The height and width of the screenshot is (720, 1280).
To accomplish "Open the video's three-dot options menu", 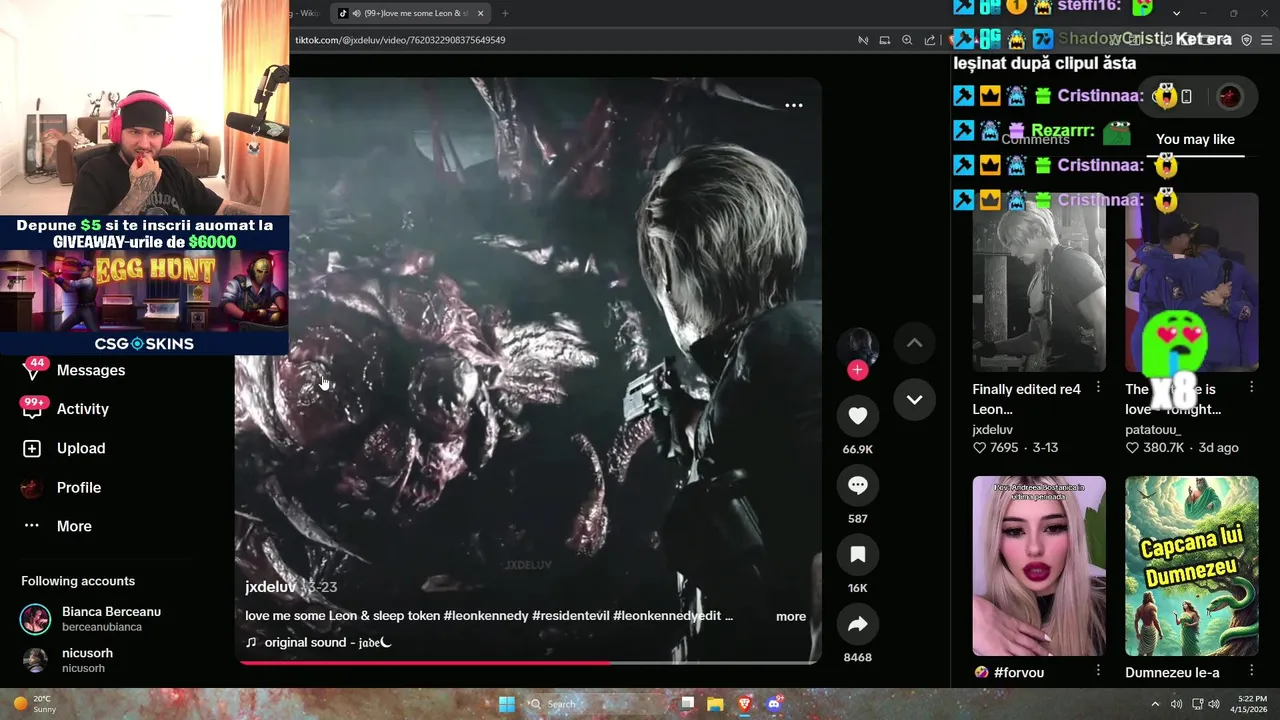I will click(x=794, y=105).
